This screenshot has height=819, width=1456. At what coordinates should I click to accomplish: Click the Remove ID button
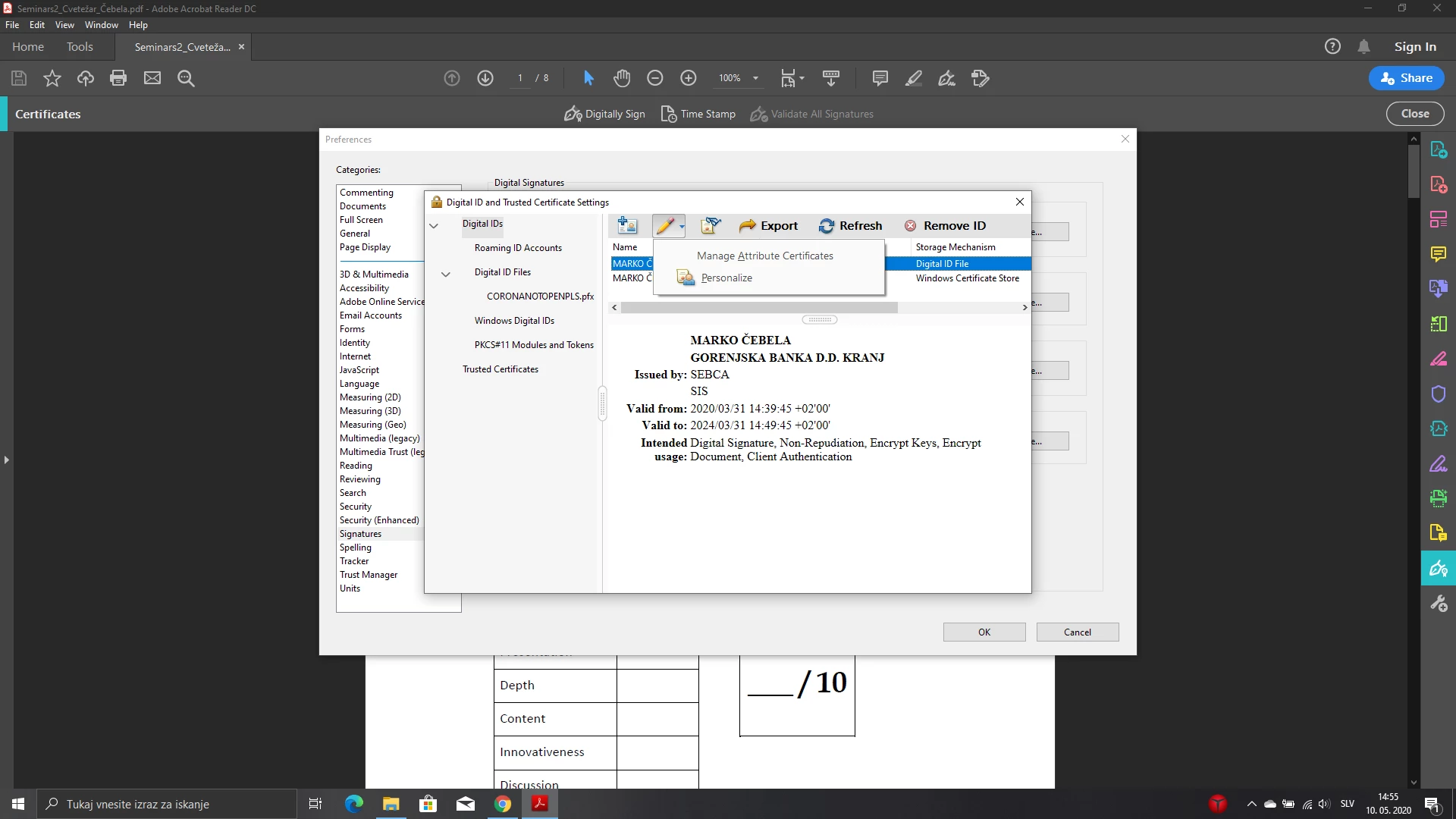(945, 225)
